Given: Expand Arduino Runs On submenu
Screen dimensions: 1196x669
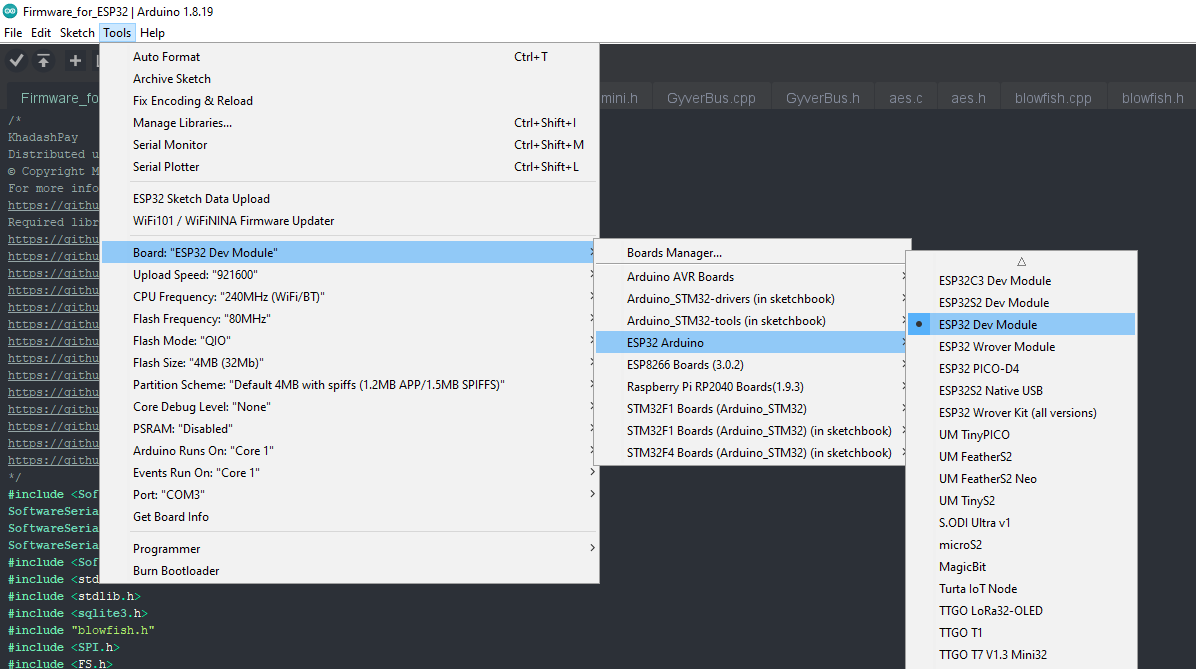Looking at the screenshot, I should [x=350, y=451].
